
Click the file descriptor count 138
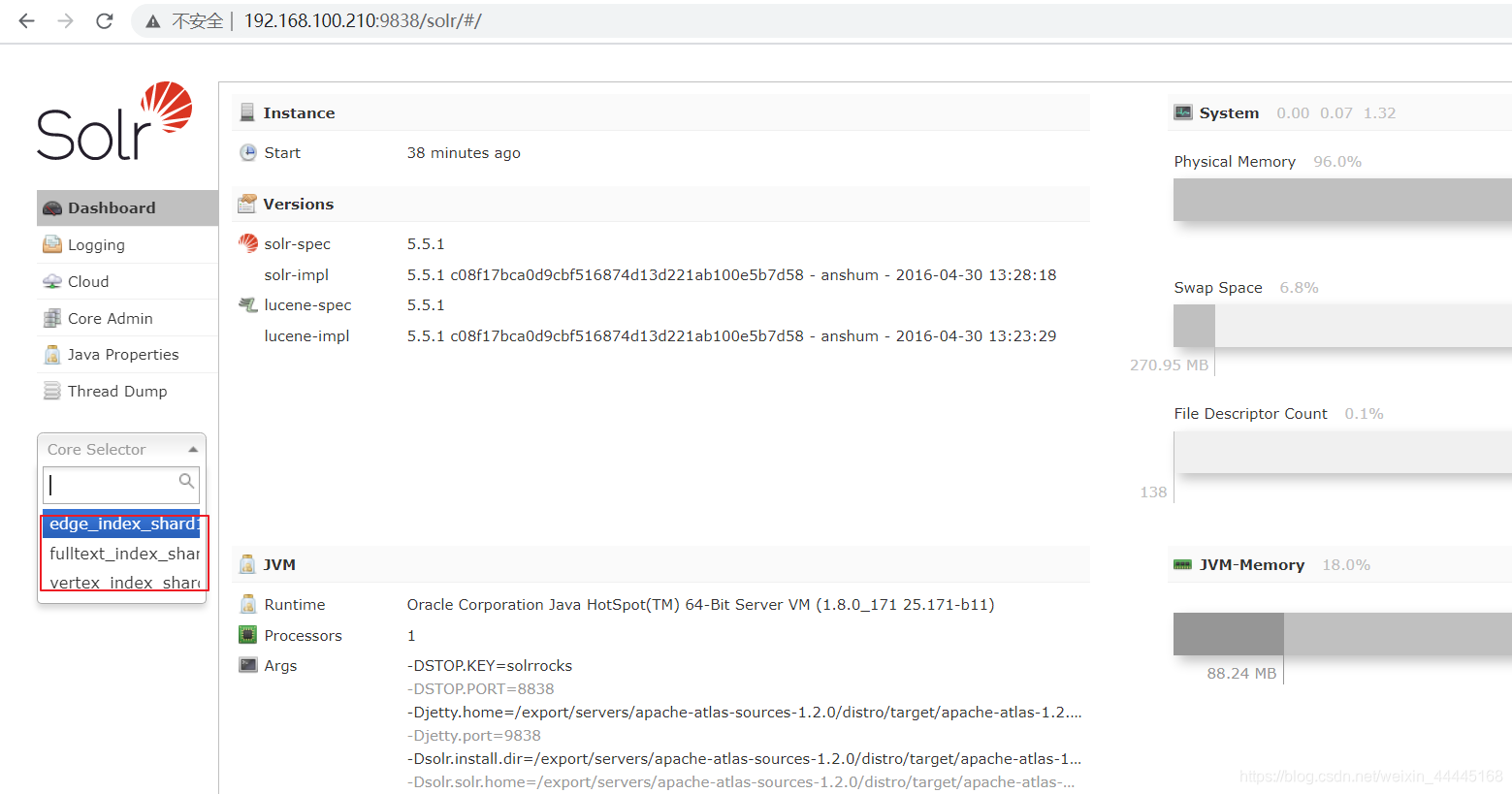coord(1153,492)
